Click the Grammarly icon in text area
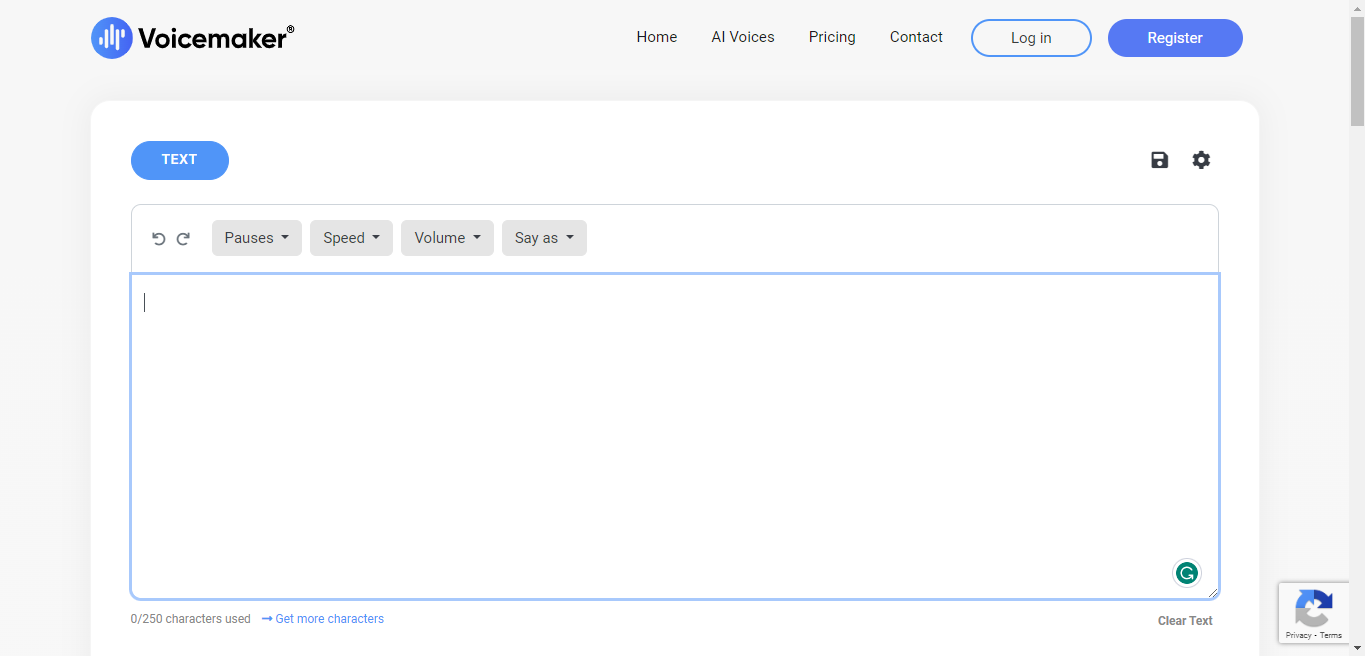Image resolution: width=1365 pixels, height=656 pixels. [1187, 573]
